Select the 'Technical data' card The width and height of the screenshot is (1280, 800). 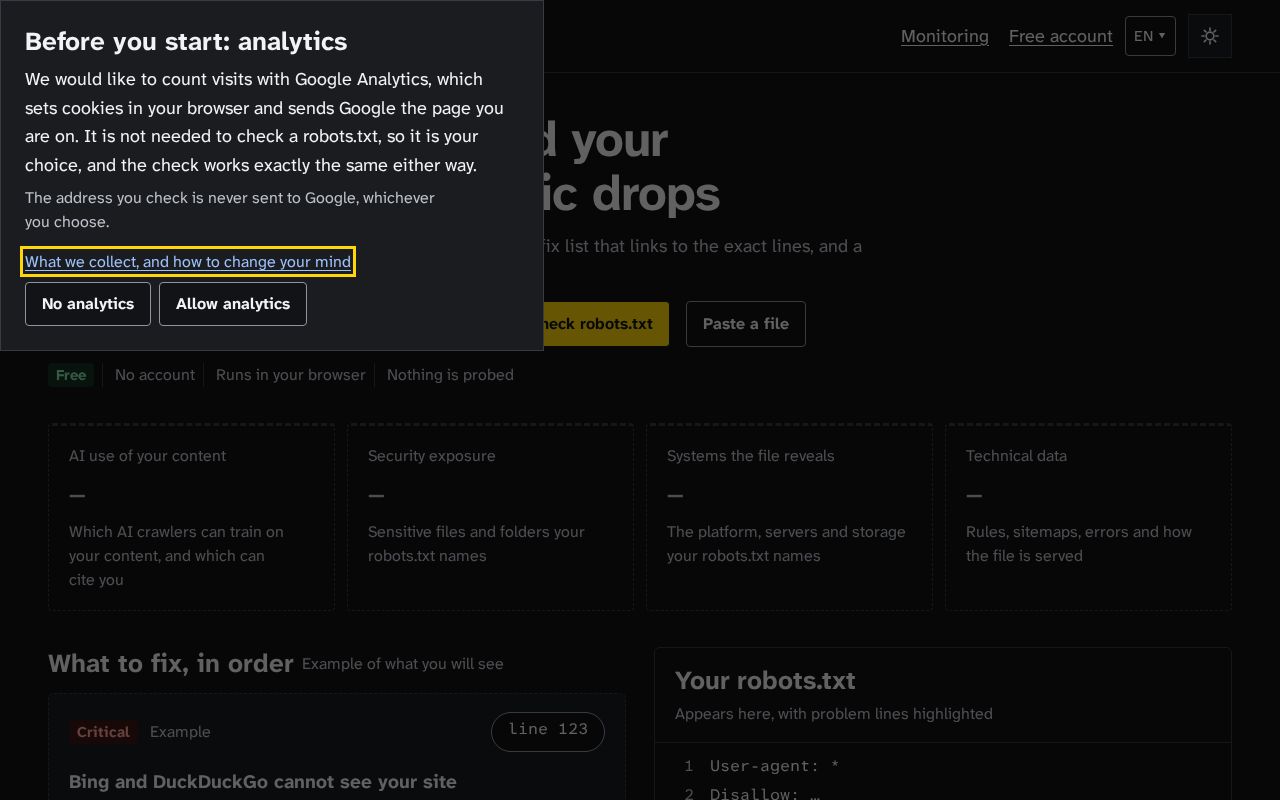pyautogui.click(x=1088, y=517)
